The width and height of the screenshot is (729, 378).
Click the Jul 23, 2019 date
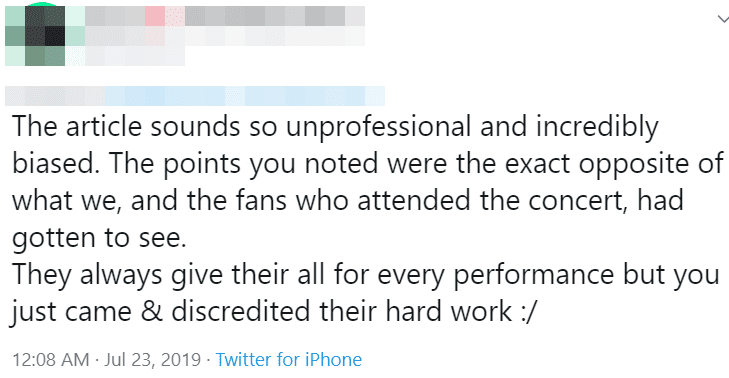(152, 359)
